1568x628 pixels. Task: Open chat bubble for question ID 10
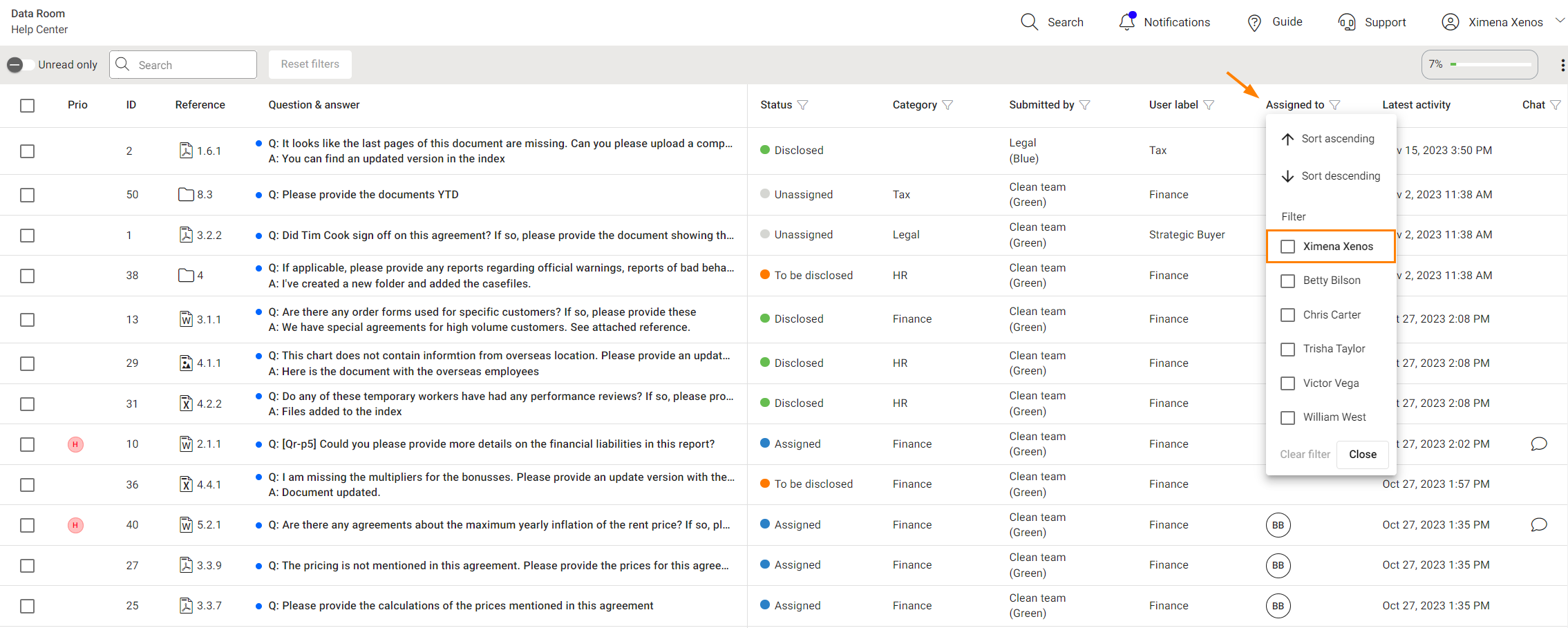(1538, 444)
